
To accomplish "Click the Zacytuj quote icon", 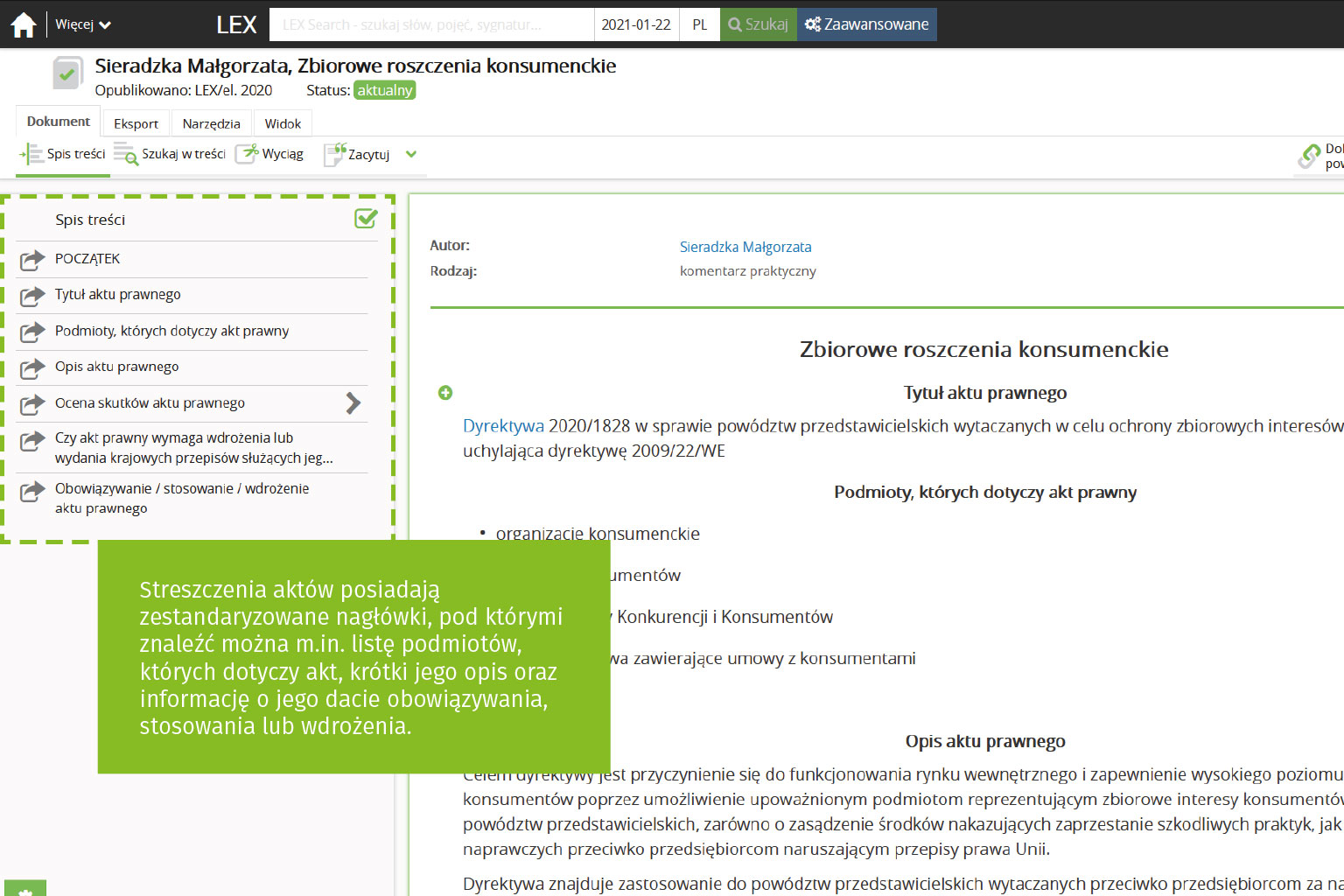I will tap(335, 154).
